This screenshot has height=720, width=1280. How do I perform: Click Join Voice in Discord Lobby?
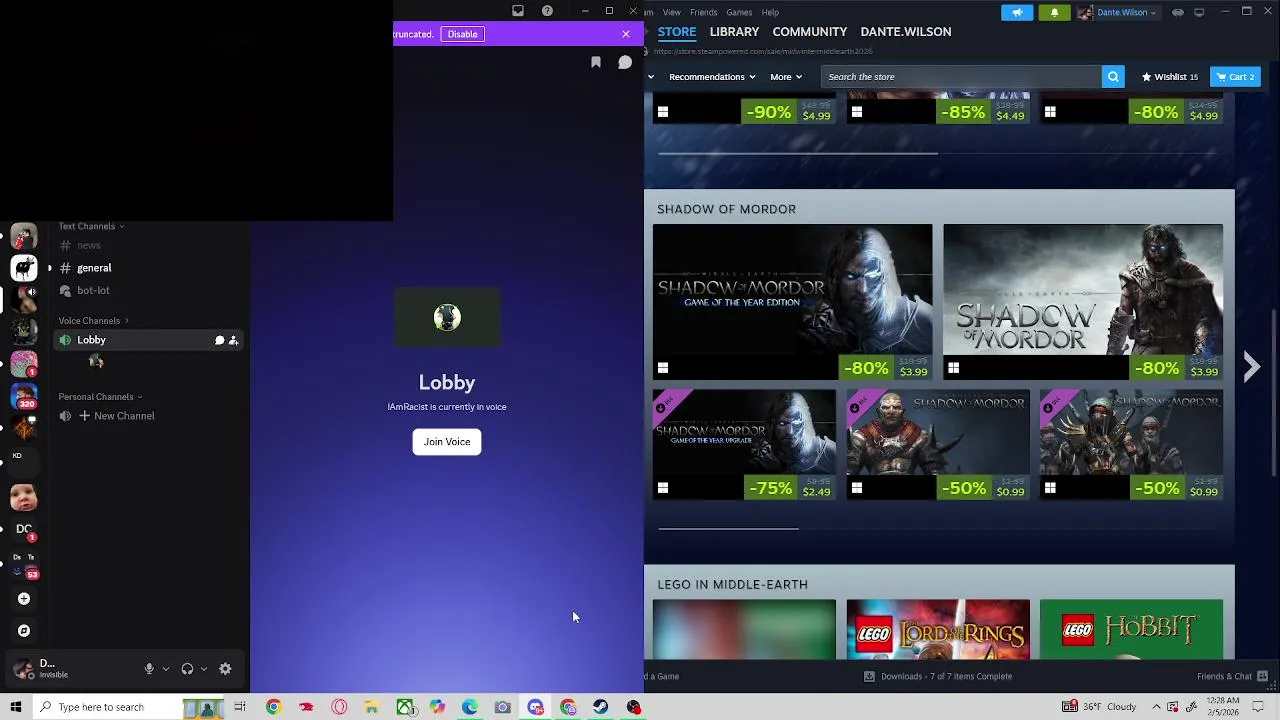[447, 442]
